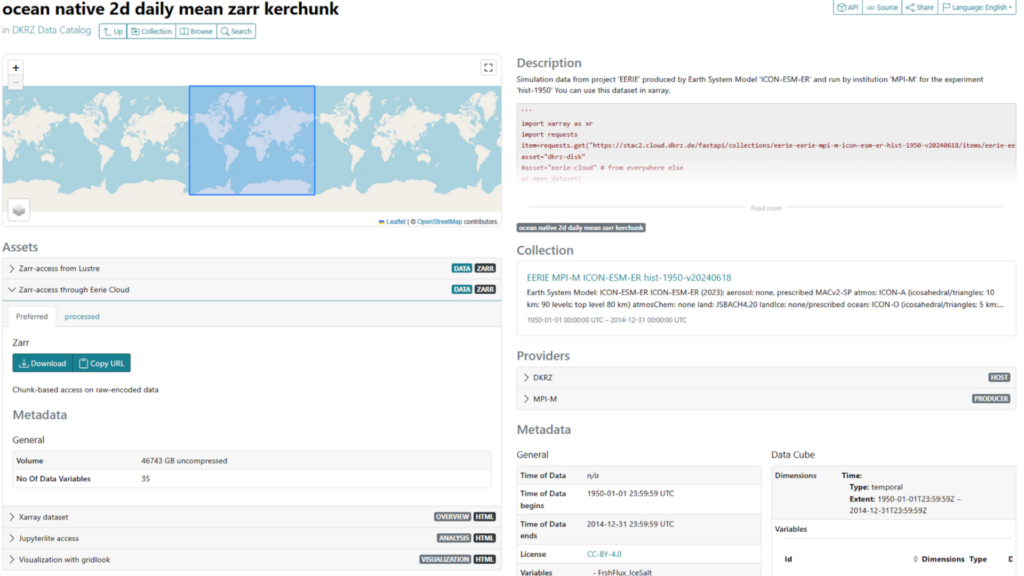Expand the DKRZ provider entry
The width and height of the screenshot is (1024, 576).
point(542,377)
